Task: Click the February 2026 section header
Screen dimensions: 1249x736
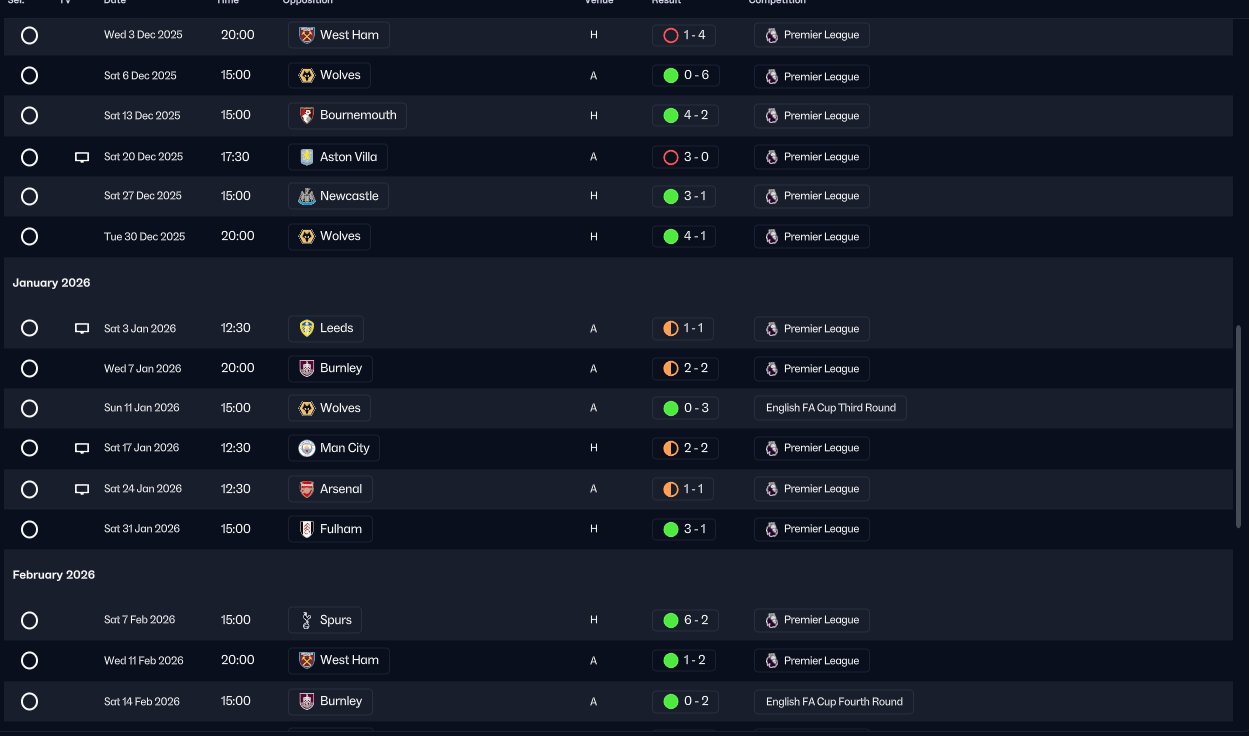Action: (x=54, y=575)
